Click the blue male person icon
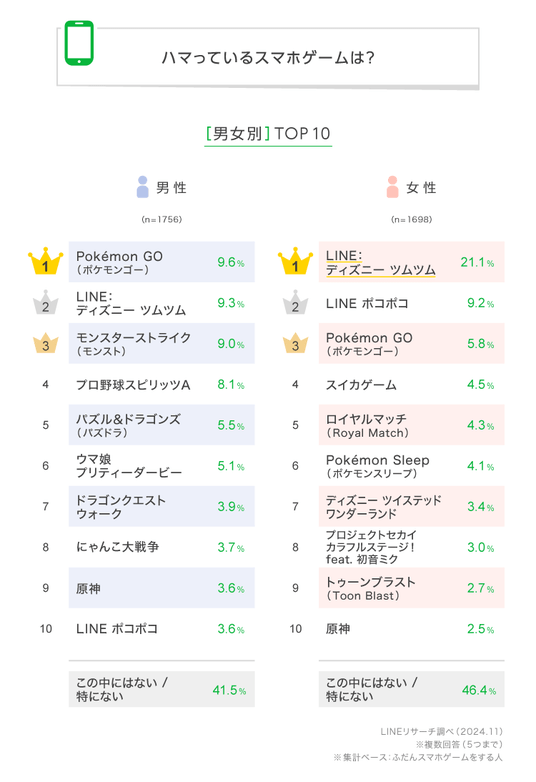Viewport: 536px width, 782px height. point(143,187)
